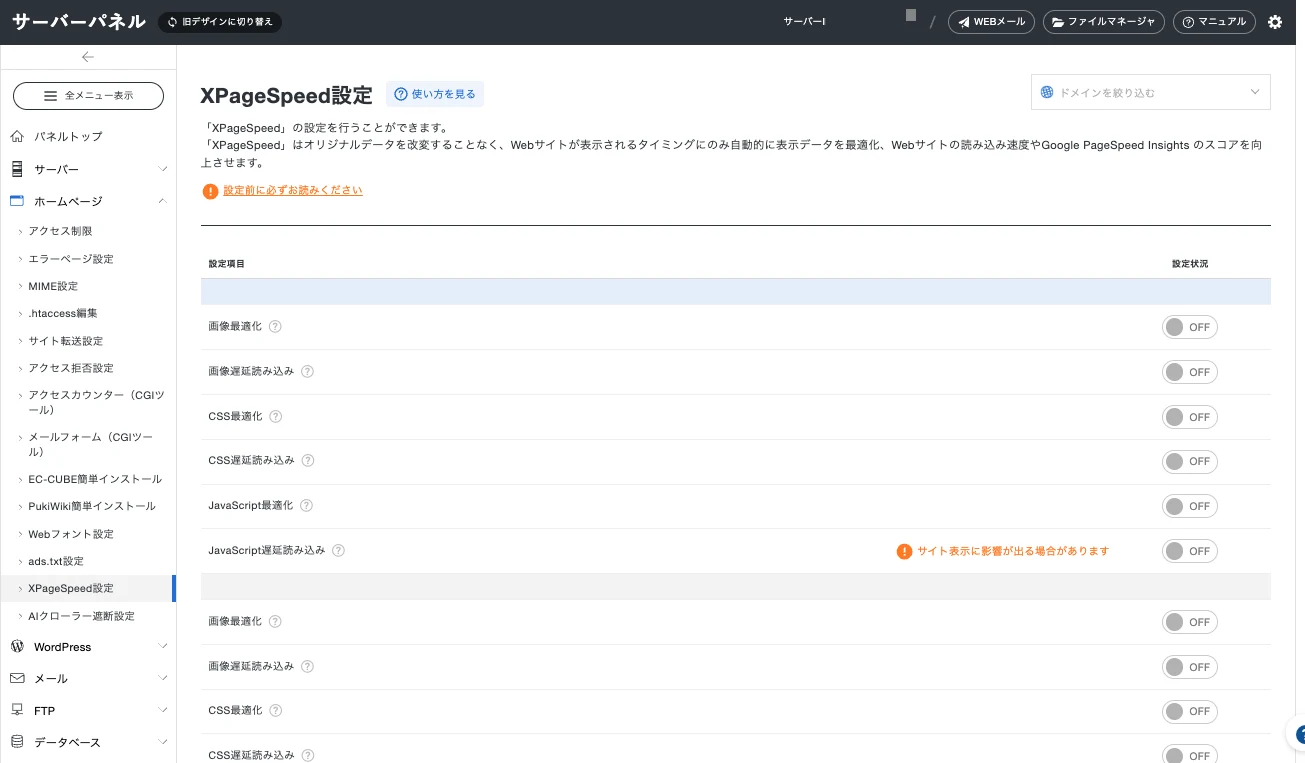1305x763 pixels.
Task: Click help icon for CSS最適化 under blue header
Action: tap(275, 417)
